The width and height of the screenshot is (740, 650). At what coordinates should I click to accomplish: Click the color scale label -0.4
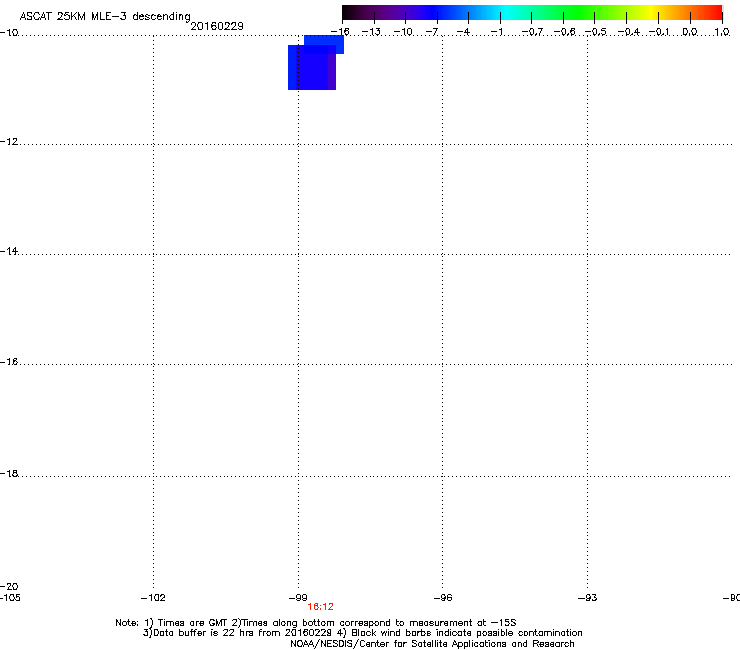[629, 32]
